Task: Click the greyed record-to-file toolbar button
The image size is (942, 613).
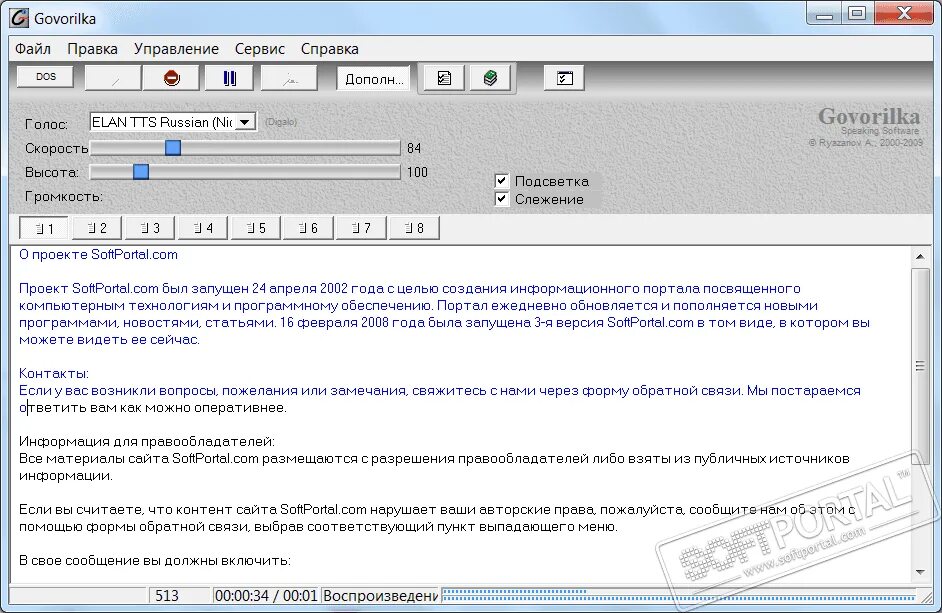Action: (x=290, y=78)
